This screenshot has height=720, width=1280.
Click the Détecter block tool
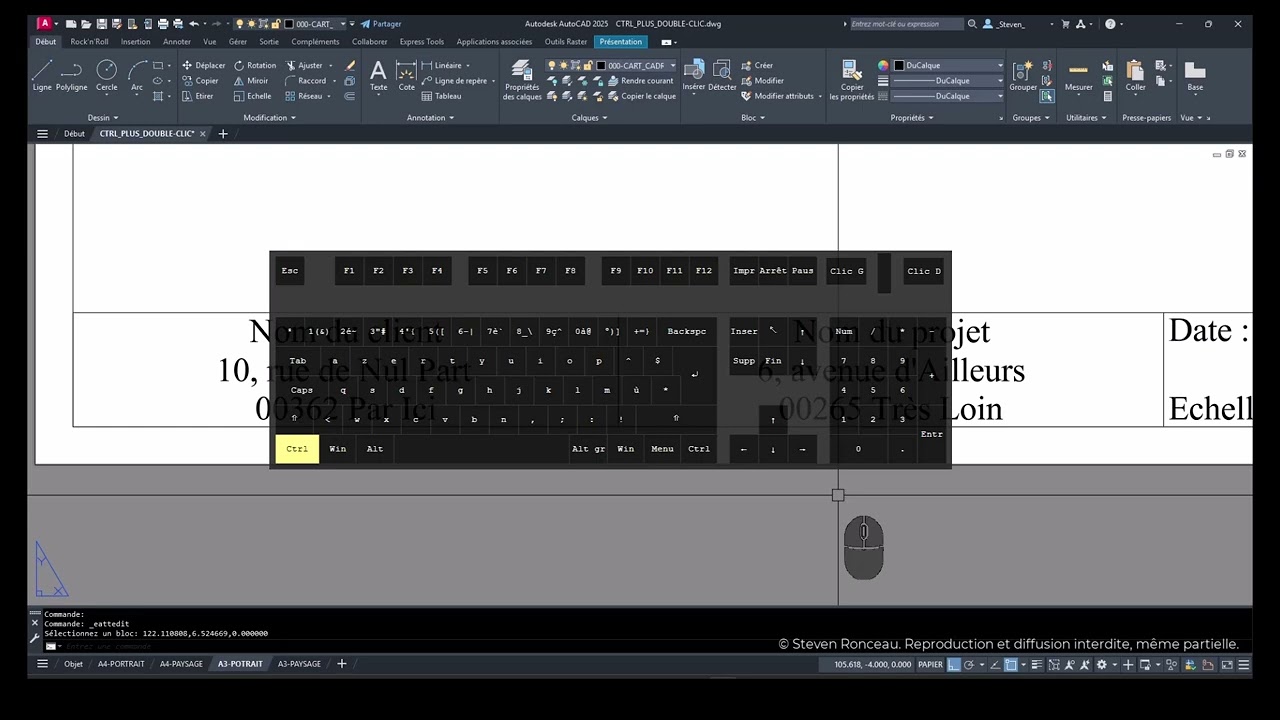coord(722,76)
